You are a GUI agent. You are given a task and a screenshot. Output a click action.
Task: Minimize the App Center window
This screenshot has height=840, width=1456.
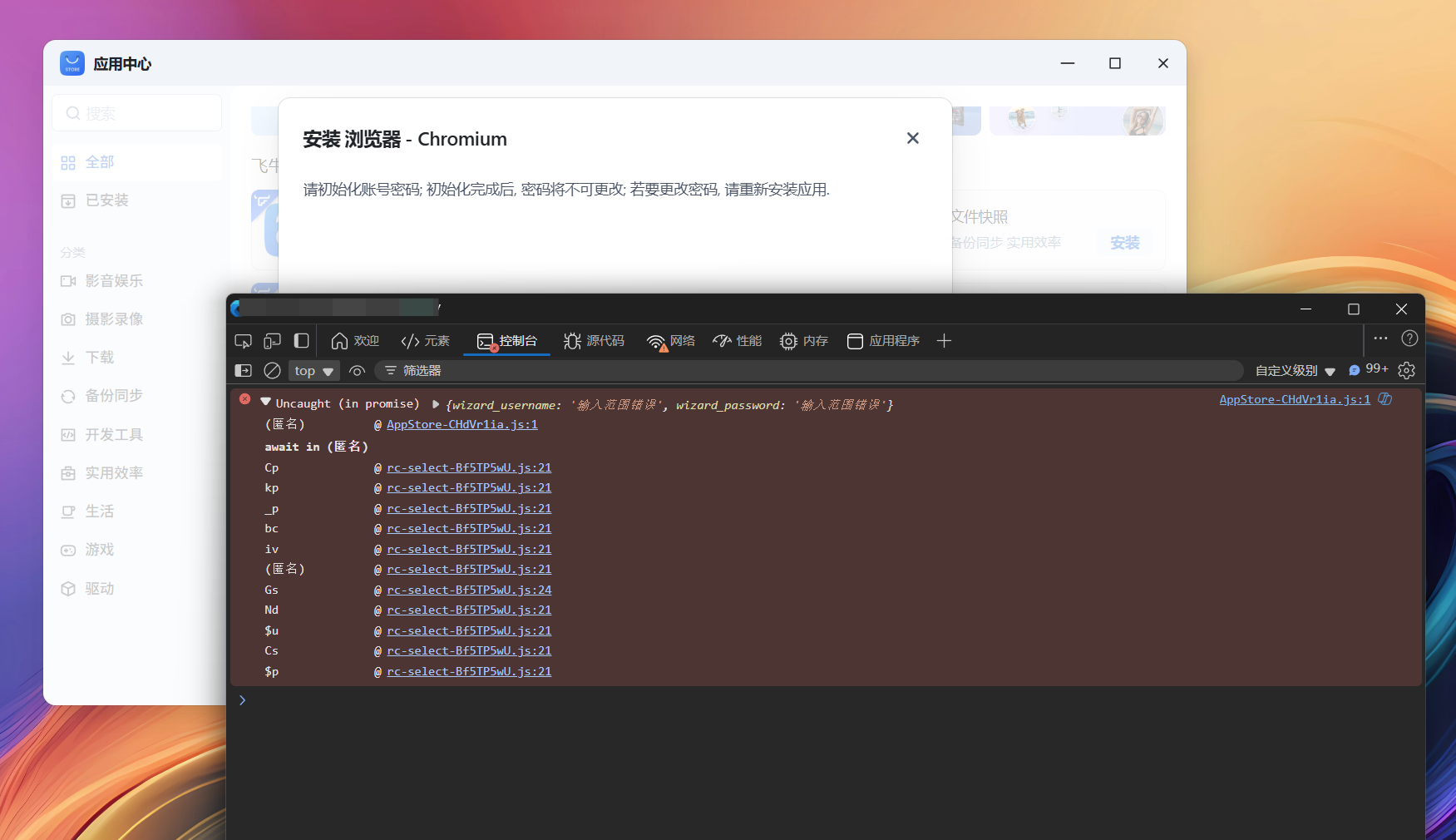pyautogui.click(x=1068, y=63)
